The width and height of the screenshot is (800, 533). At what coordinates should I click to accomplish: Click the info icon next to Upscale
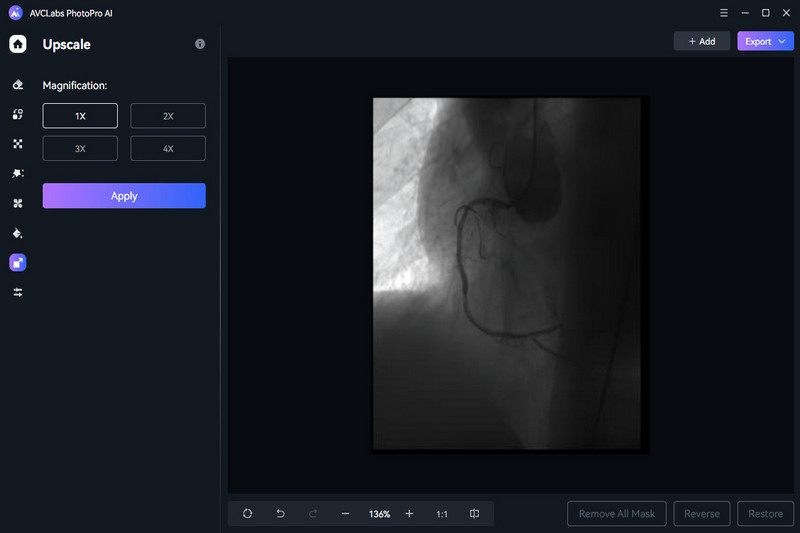[200, 45]
